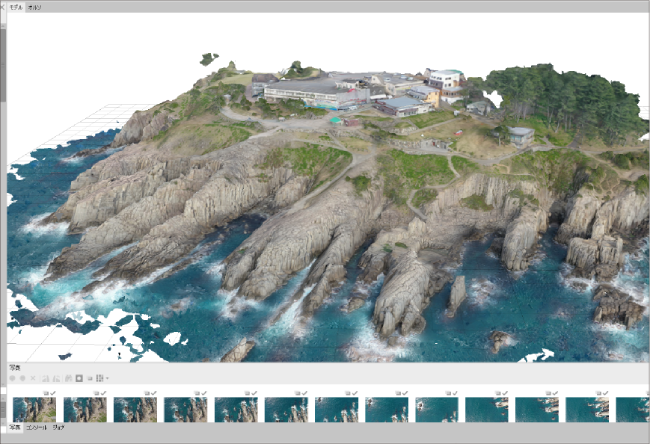Viewport: 650px width, 444px height.
Task: Open the コンソール tab at the bottom
Action: 36,427
